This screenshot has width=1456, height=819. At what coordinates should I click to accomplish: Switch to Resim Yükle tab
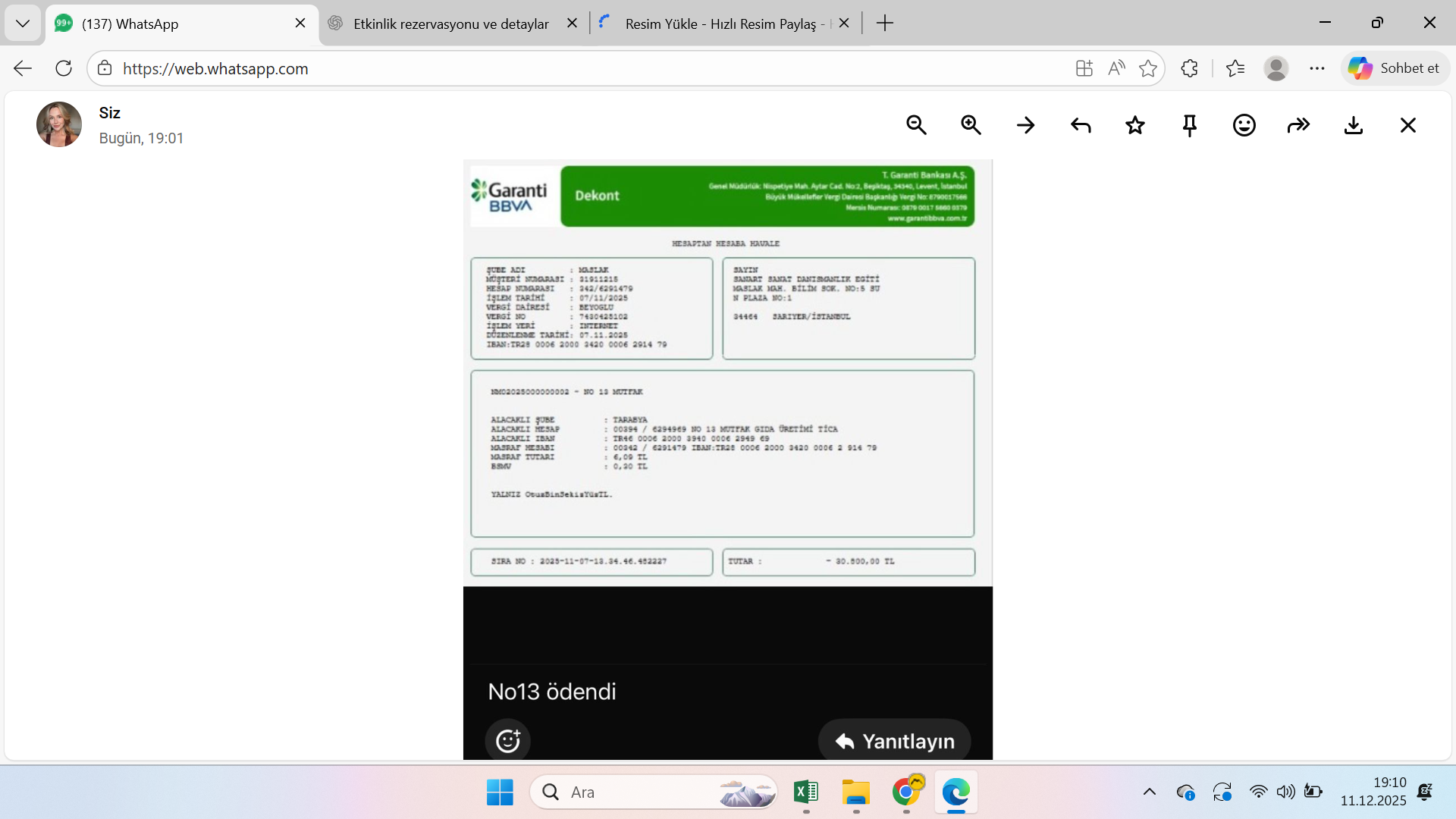[x=726, y=24]
